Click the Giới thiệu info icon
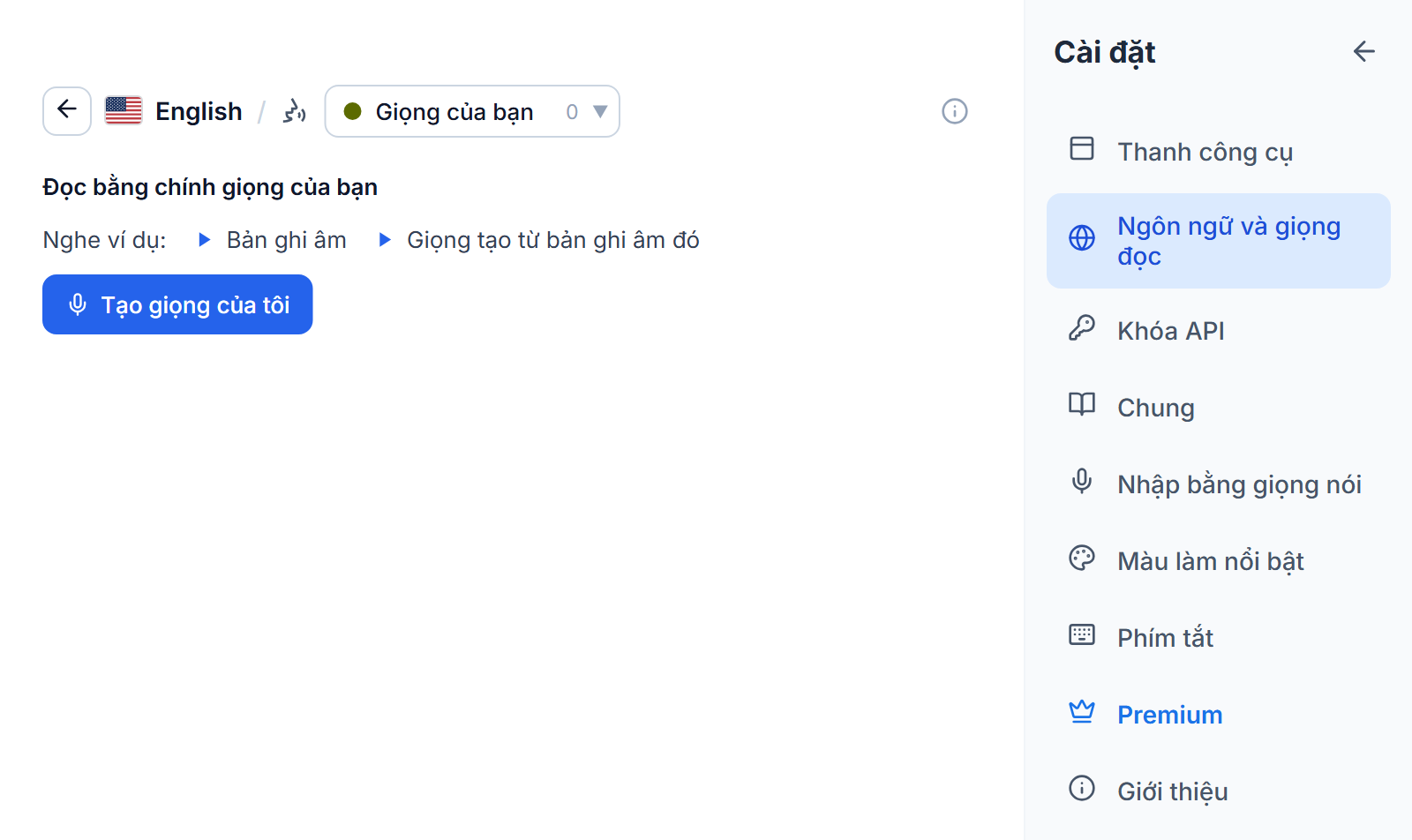 point(1082,788)
